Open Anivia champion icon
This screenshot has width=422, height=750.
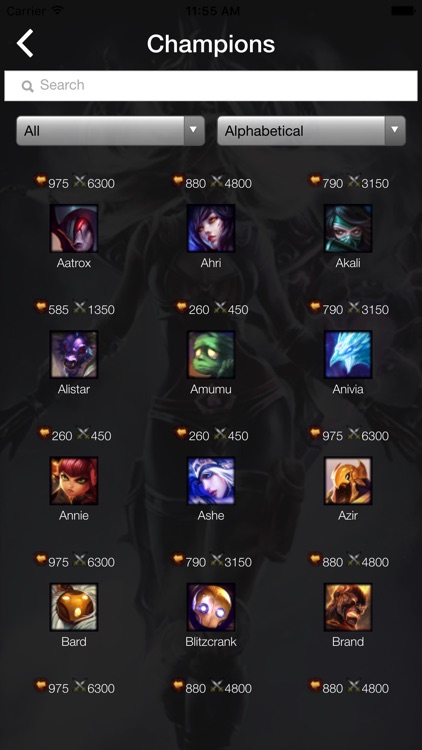coord(348,355)
